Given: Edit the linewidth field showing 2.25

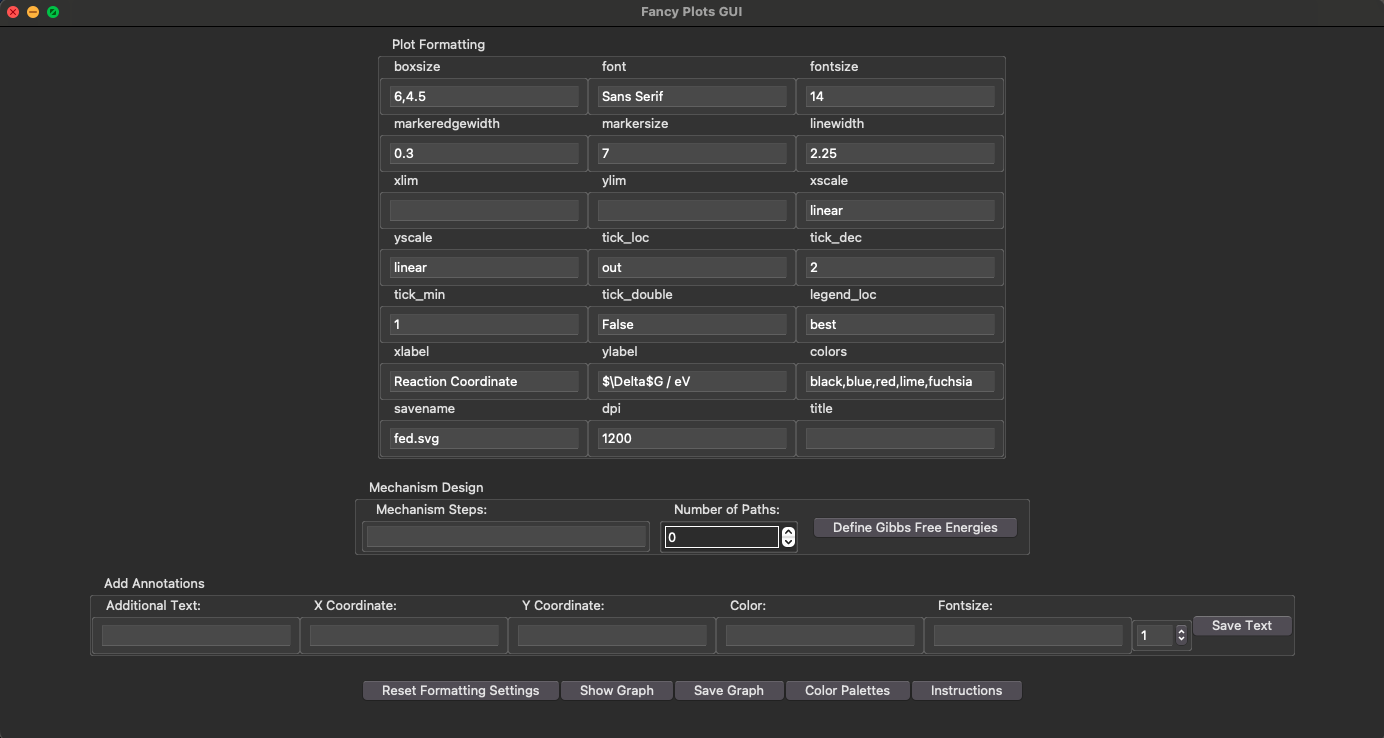Looking at the screenshot, I should (x=900, y=153).
